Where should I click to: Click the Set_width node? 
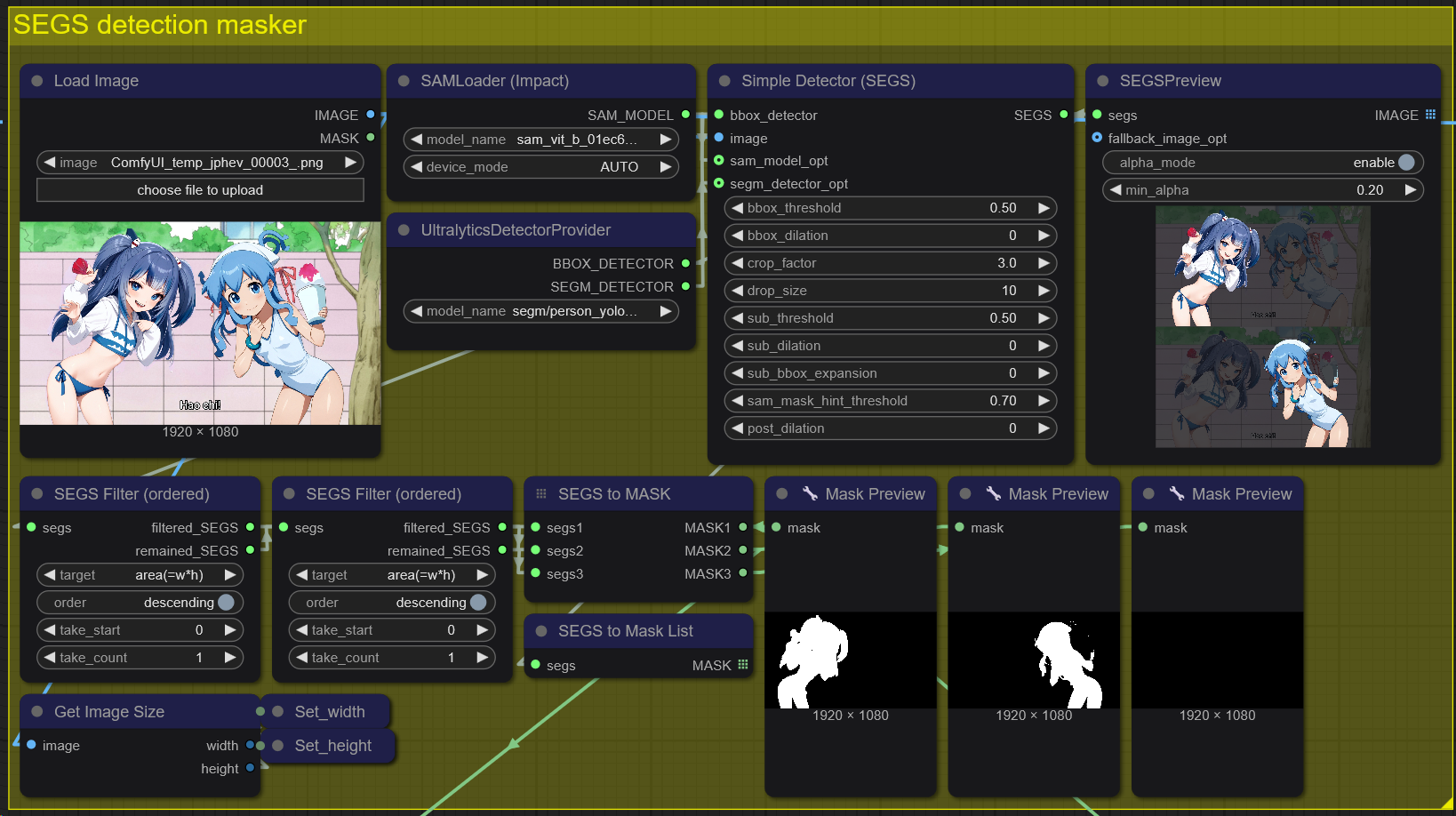[330, 712]
